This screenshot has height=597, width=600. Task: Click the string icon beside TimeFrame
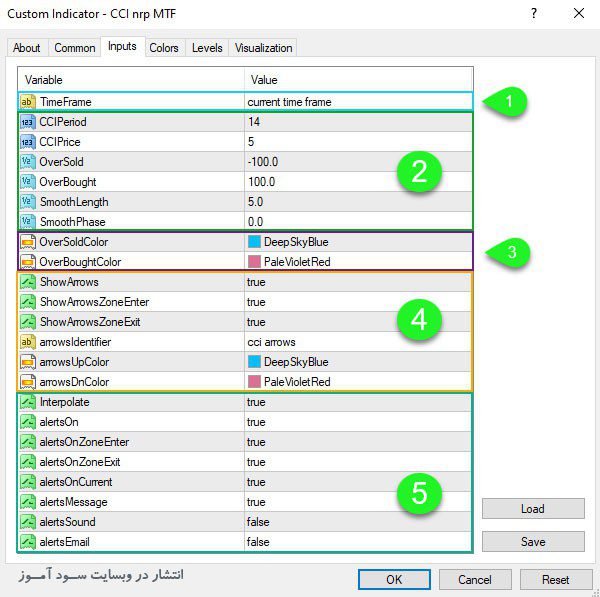tap(28, 102)
